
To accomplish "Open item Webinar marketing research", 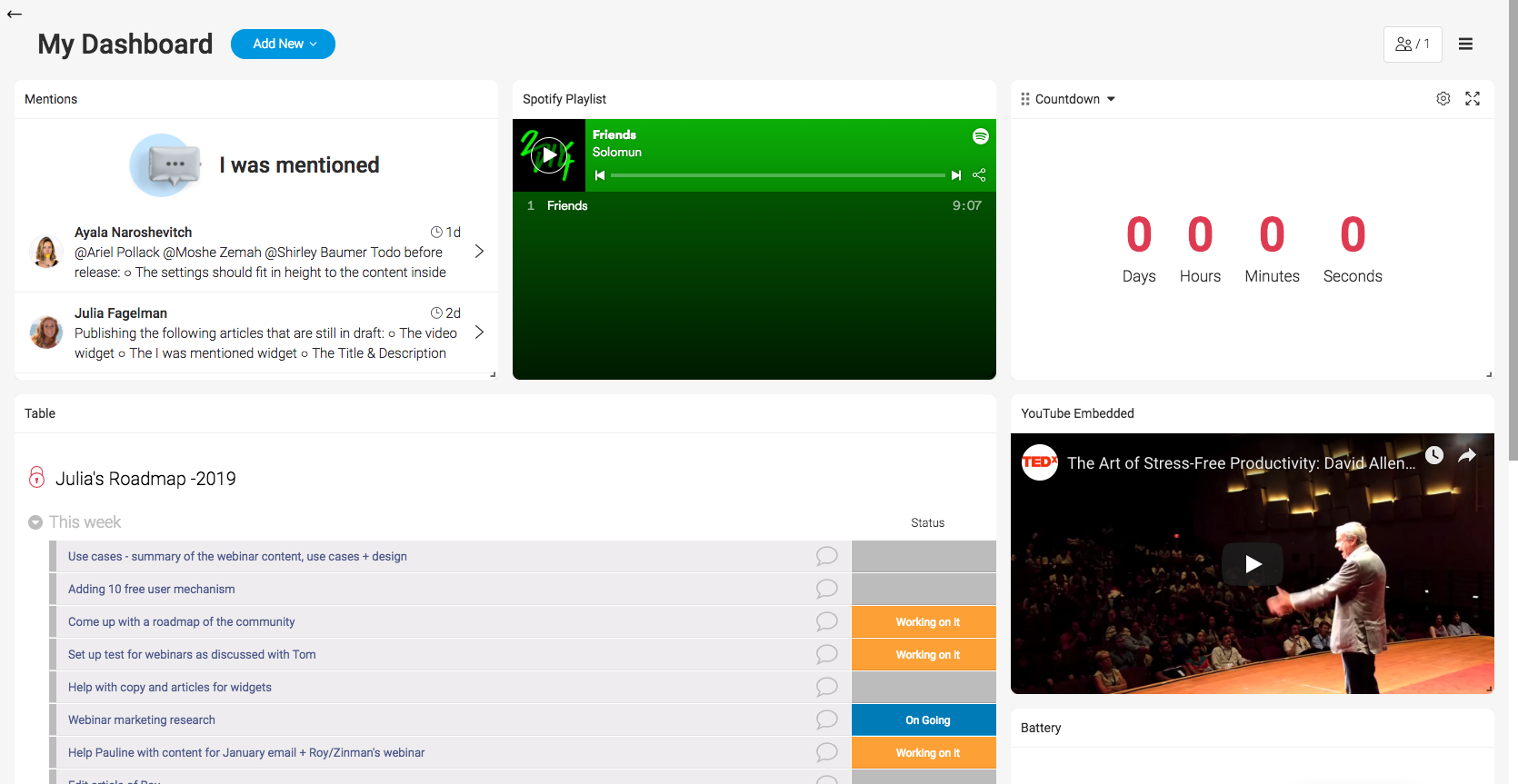I will pos(142,720).
